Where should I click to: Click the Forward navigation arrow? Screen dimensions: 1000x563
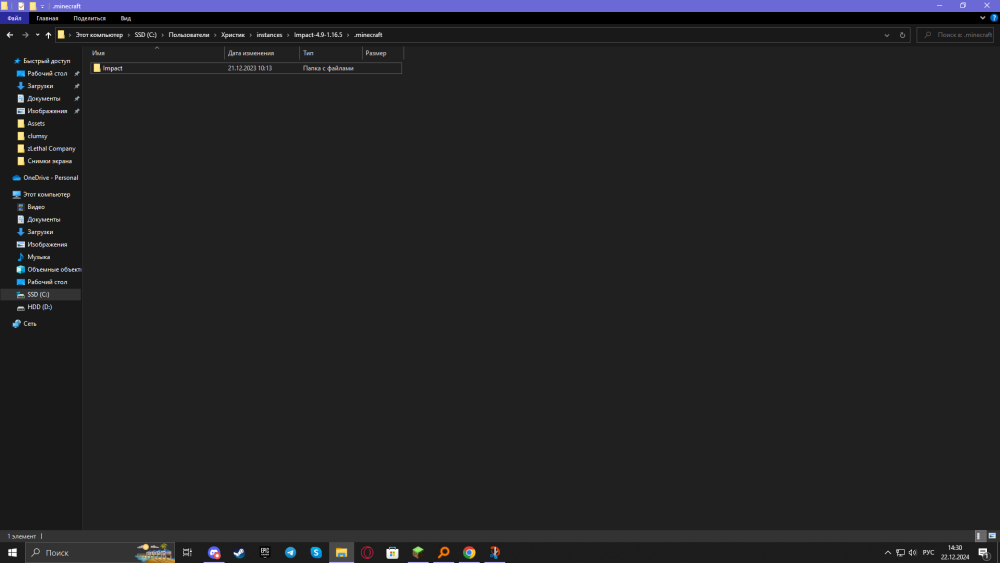(25, 35)
